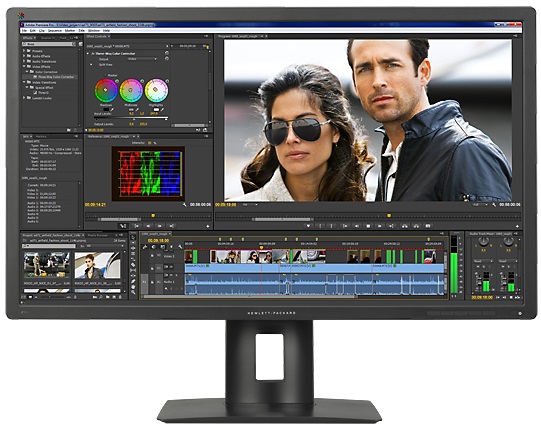Collapse the Video Transitions folder
Screen dimensions: 541x430
pos(24,82)
